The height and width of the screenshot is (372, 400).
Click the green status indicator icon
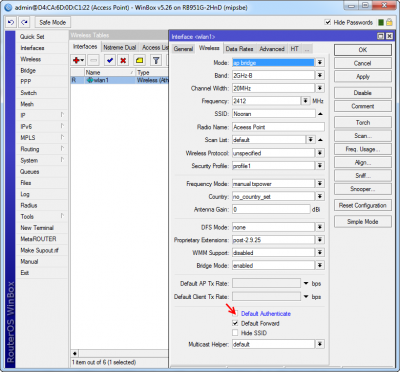point(381,22)
